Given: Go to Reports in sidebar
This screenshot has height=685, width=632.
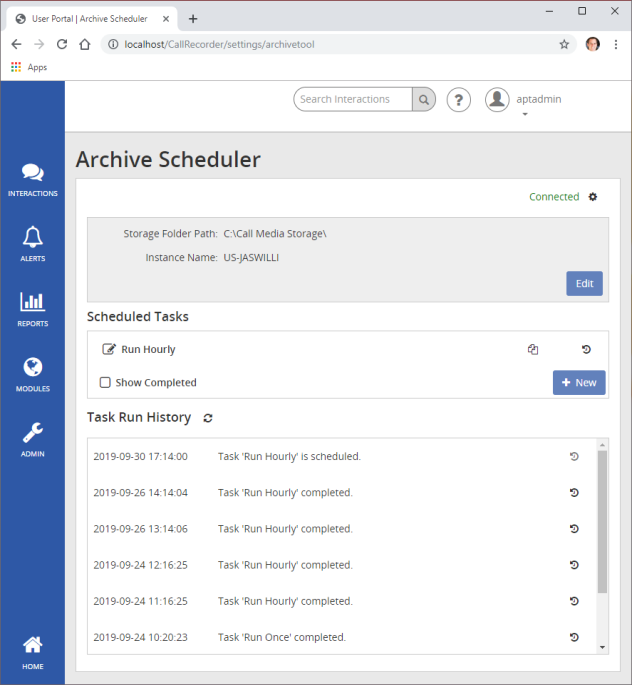Looking at the screenshot, I should (x=32, y=308).
